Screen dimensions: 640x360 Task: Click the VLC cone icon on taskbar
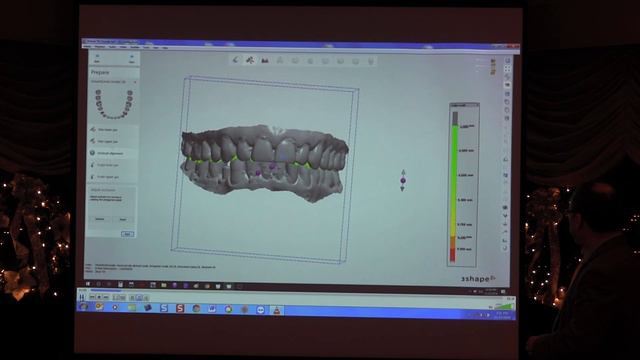click(x=277, y=310)
